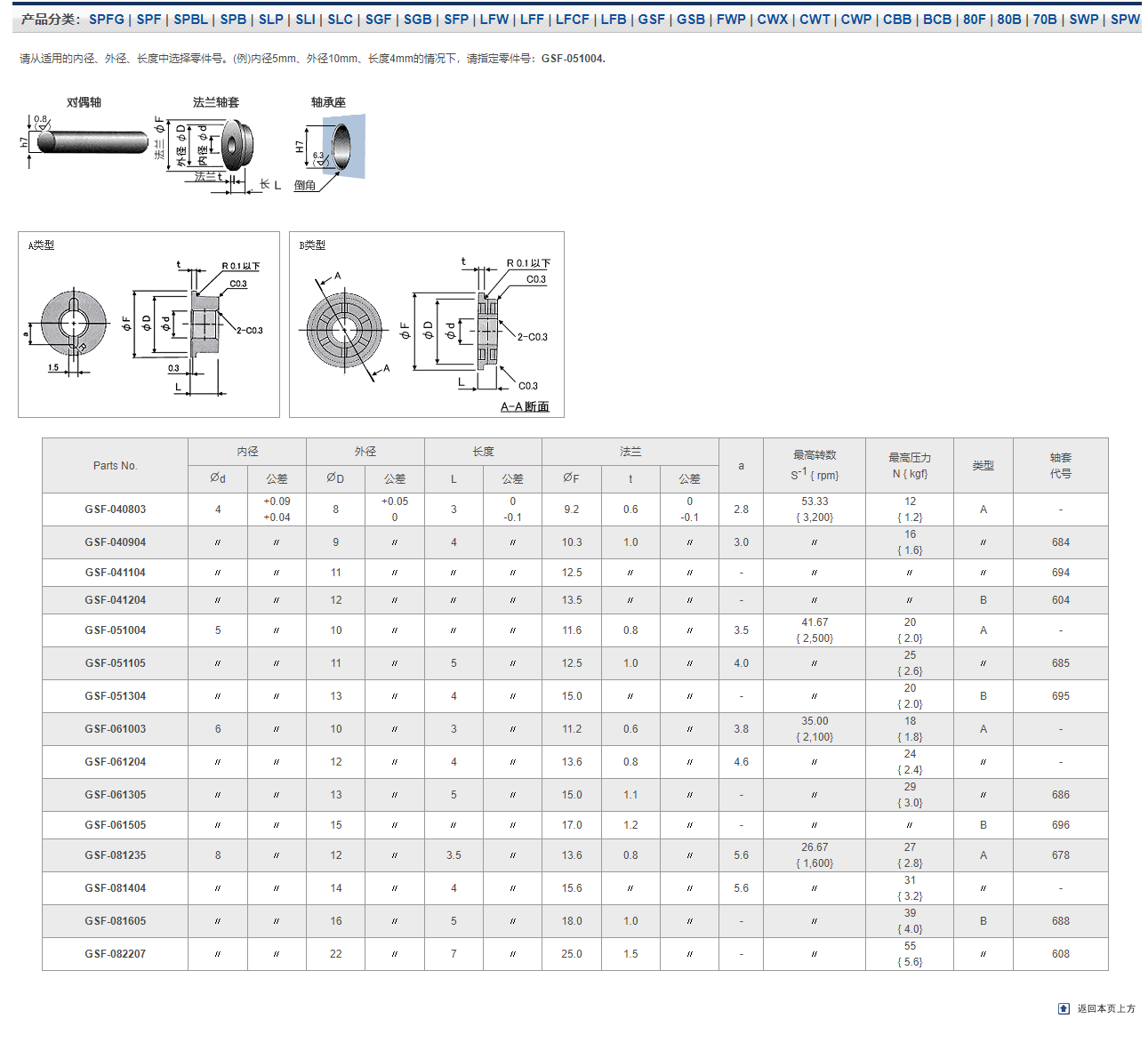Select part number GSF-082207
1148x1059 pixels.
pyautogui.click(x=116, y=954)
